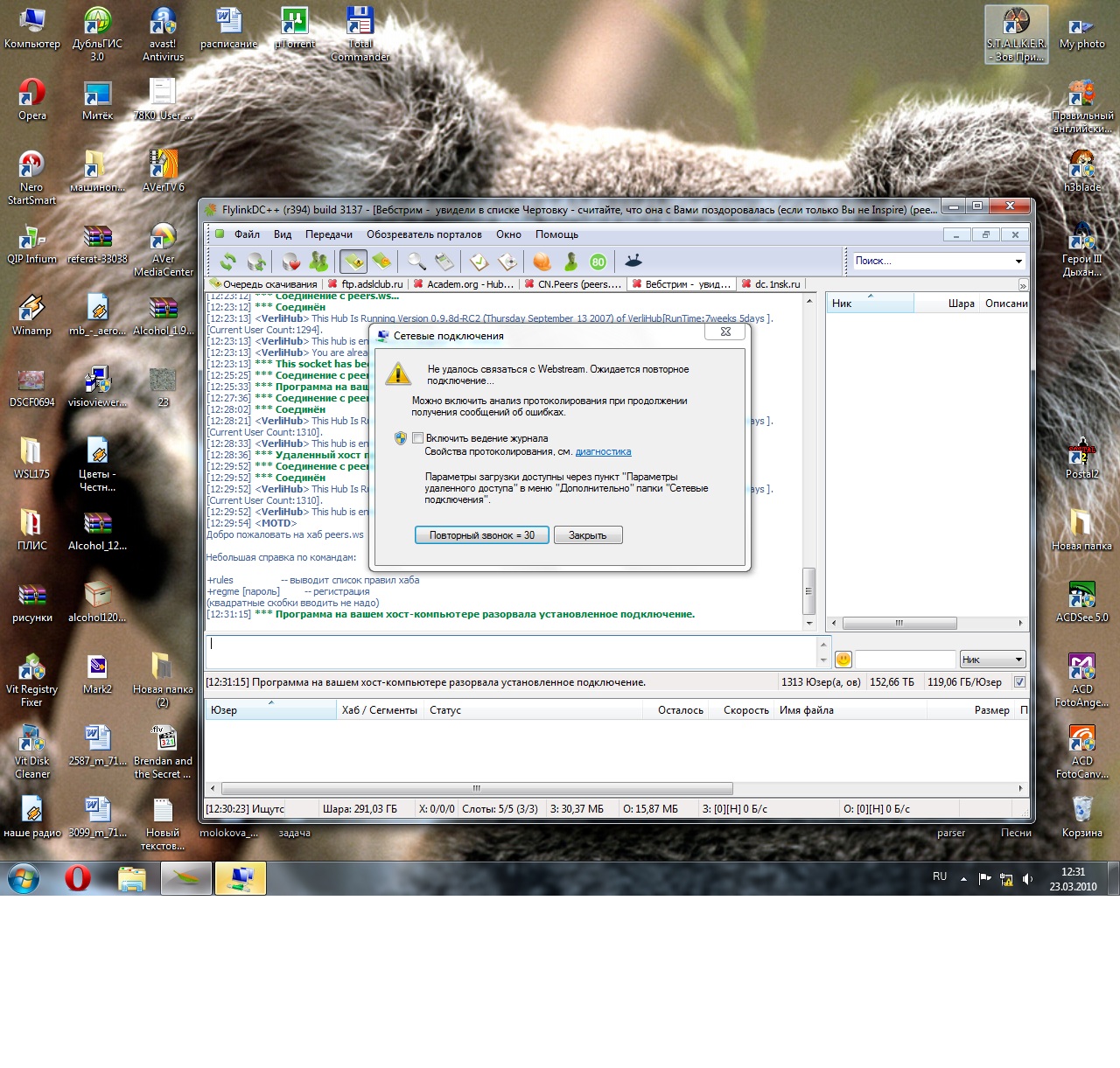1120x1068 pixels.
Task: Expand hidden hub tabs chevron
Action: pyautogui.click(x=1023, y=285)
